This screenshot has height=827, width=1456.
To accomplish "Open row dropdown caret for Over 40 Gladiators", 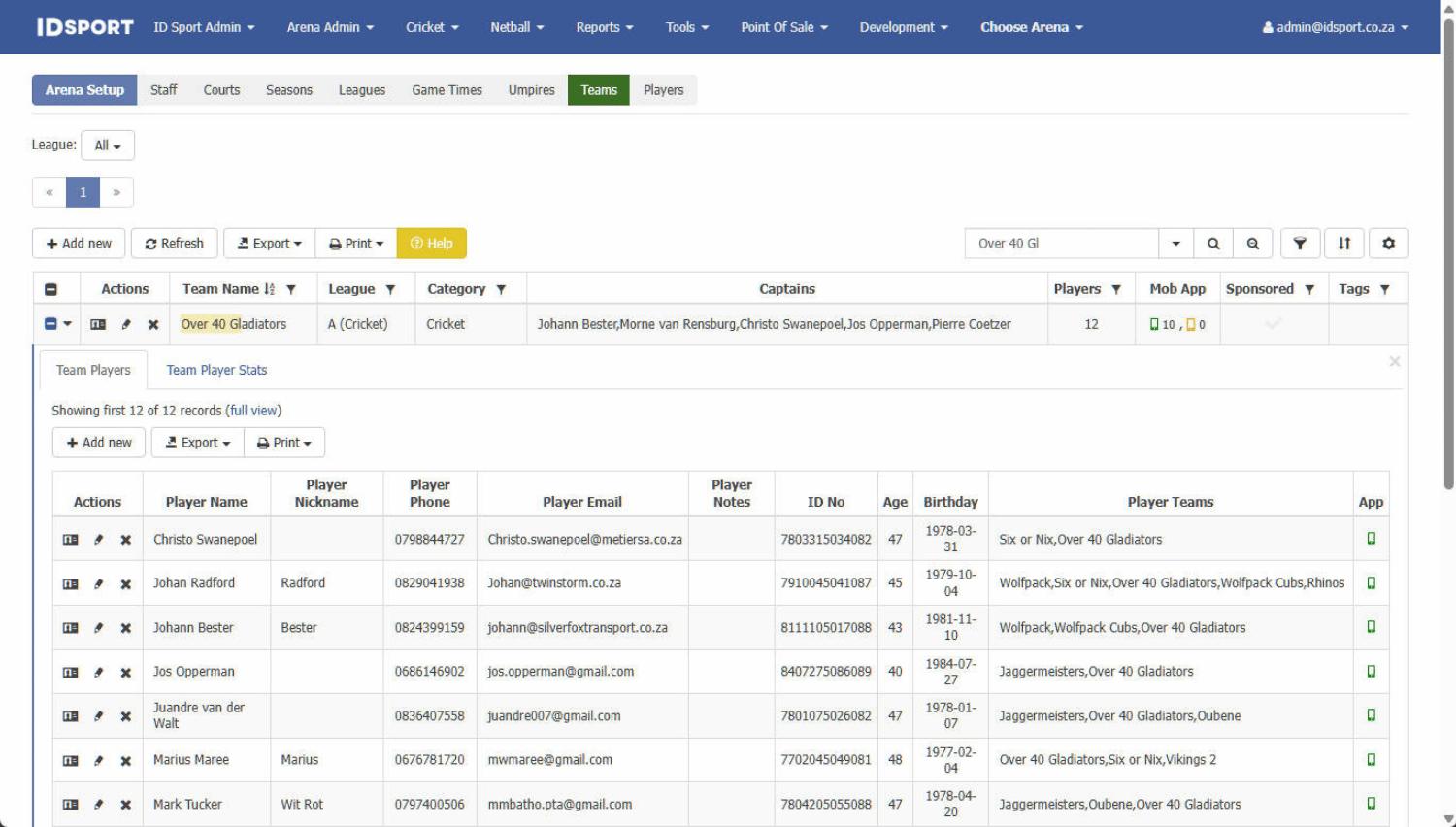I will (x=68, y=324).
